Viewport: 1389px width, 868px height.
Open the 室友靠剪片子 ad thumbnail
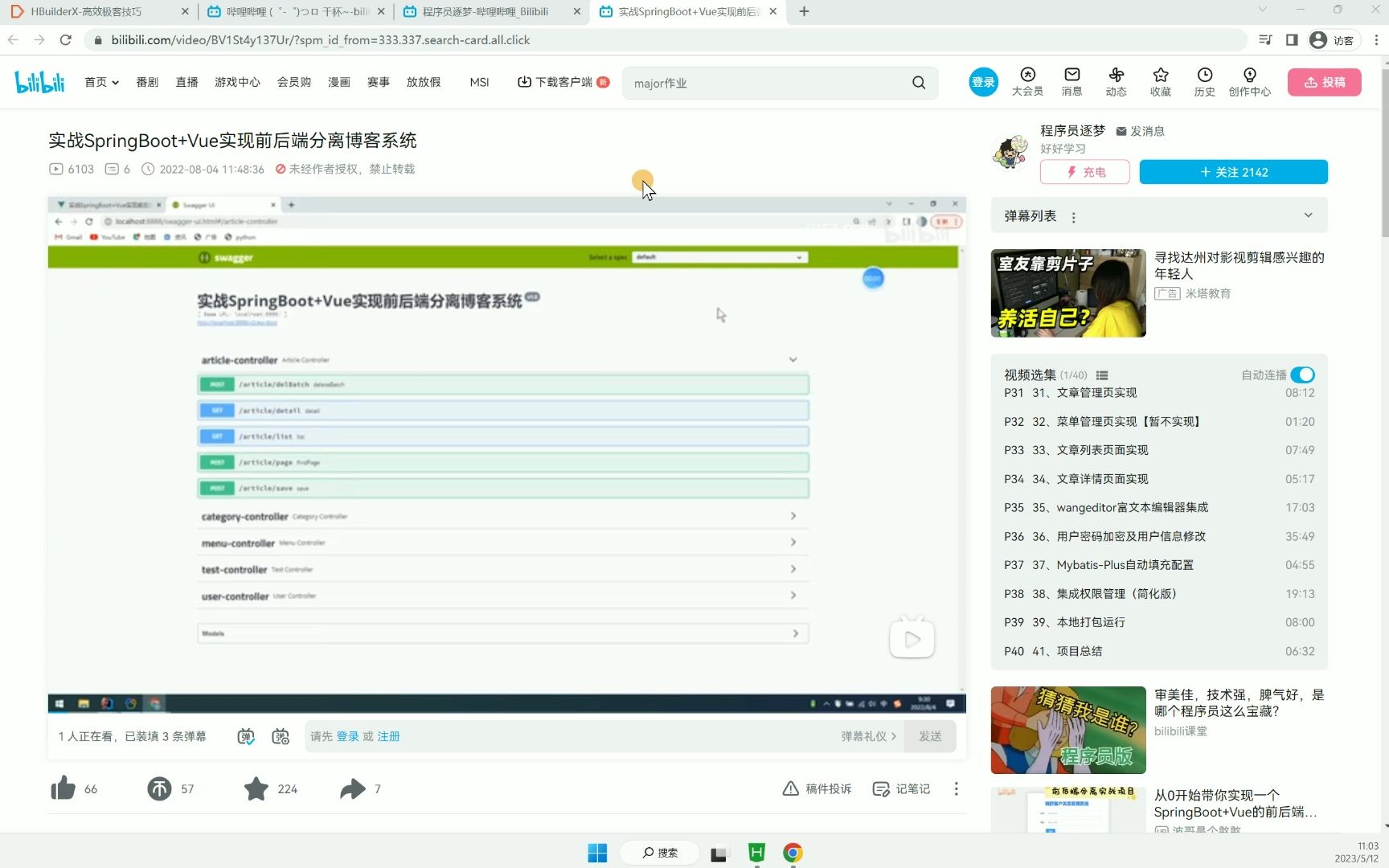pos(1068,293)
